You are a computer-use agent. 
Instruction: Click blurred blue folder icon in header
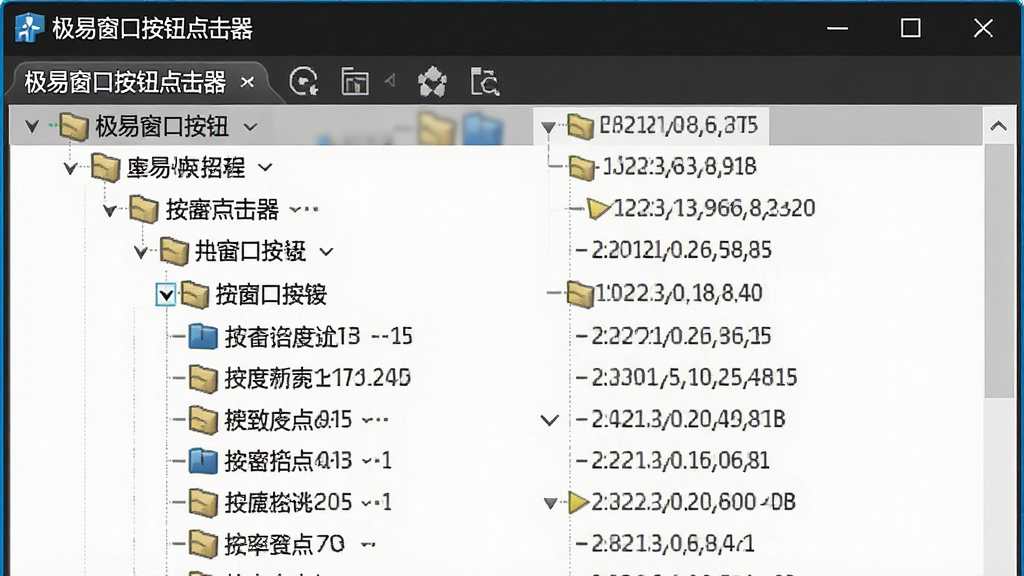[x=483, y=129]
